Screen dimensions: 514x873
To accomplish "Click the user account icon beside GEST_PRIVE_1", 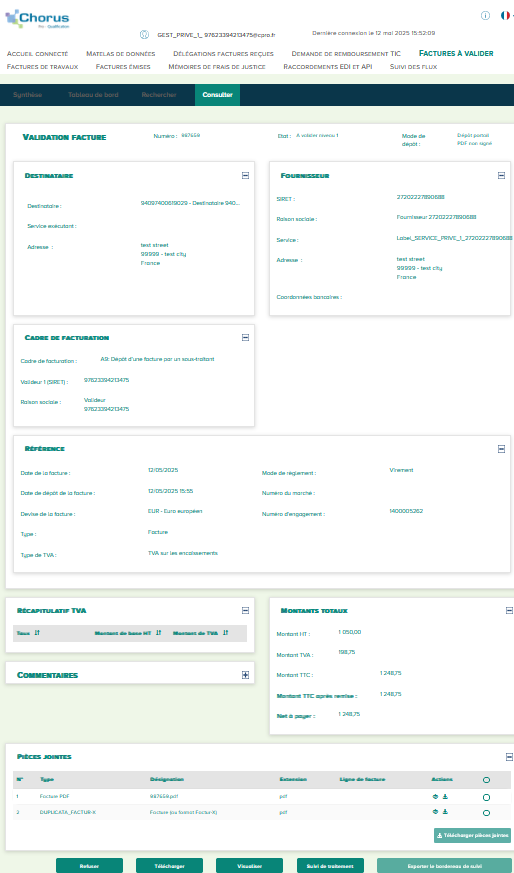I will coord(144,35).
